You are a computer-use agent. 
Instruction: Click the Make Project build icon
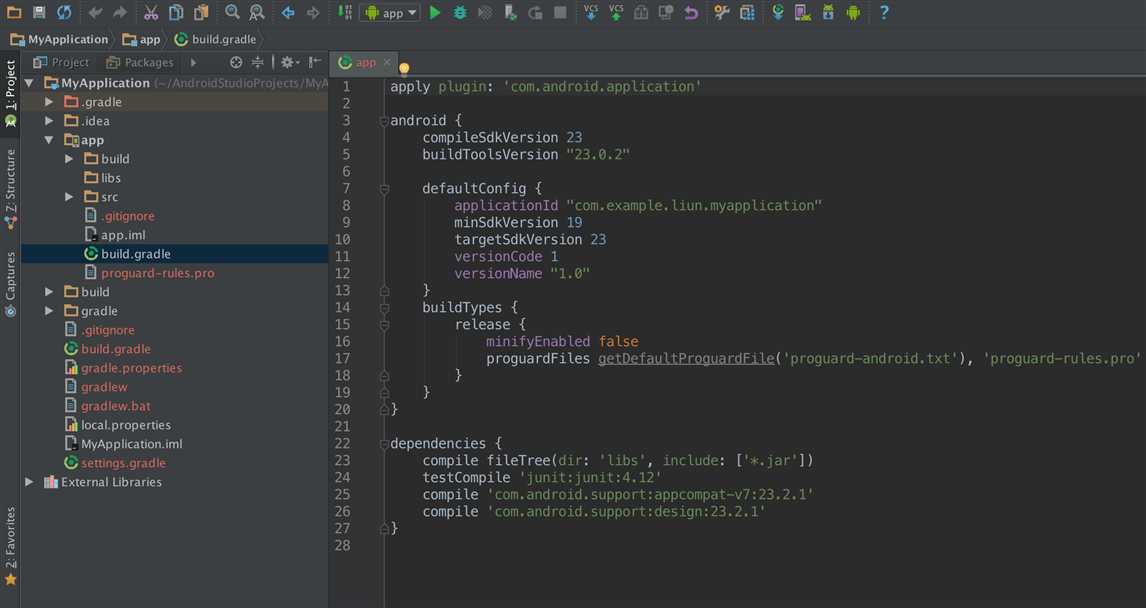pos(344,12)
